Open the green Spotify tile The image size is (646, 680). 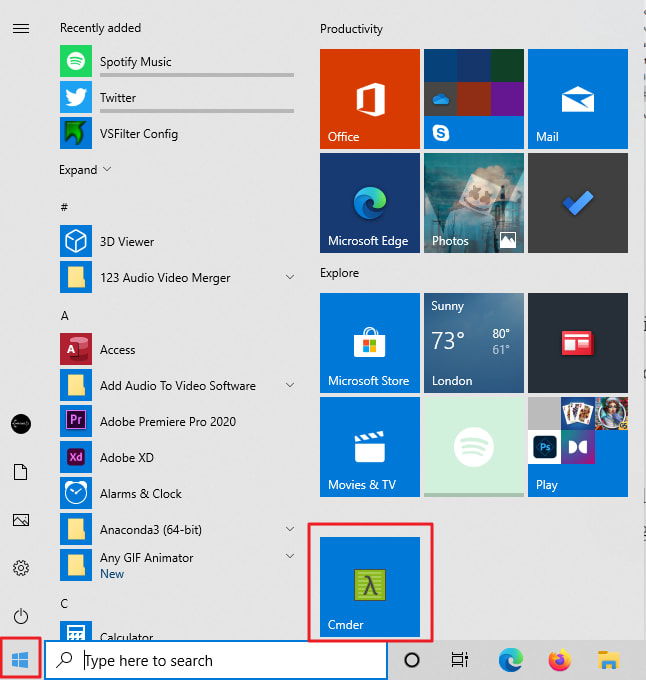(x=474, y=447)
